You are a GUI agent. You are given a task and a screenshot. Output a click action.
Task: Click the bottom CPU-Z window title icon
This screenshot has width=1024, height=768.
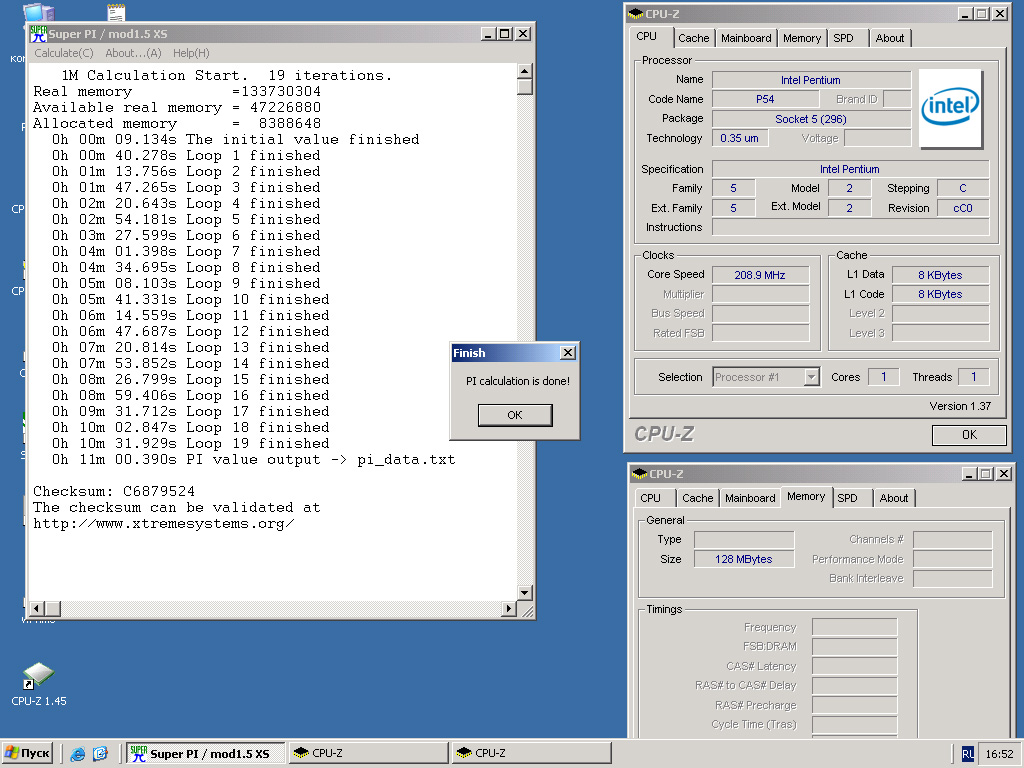[x=639, y=474]
